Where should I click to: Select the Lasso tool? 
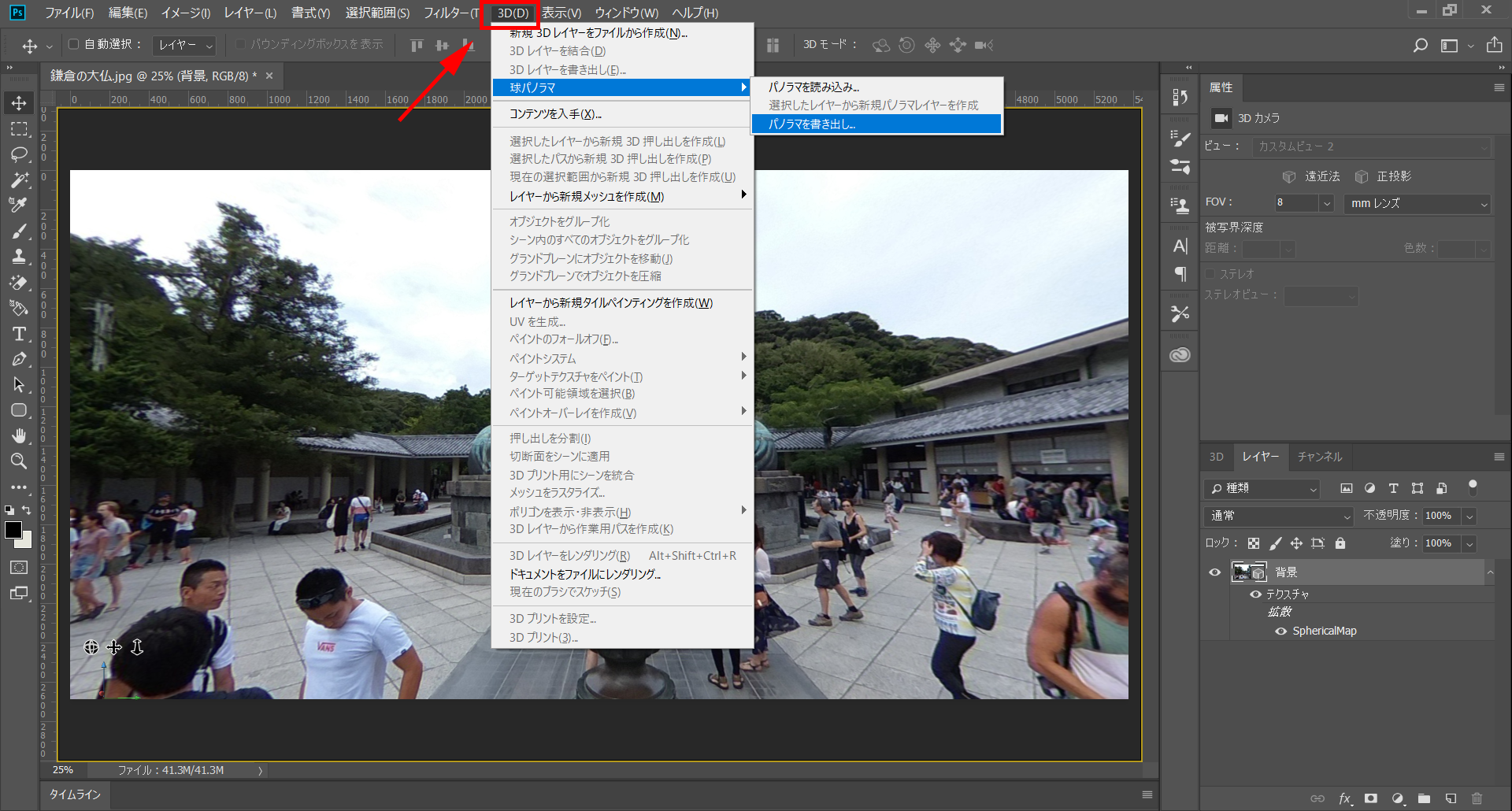(19, 154)
